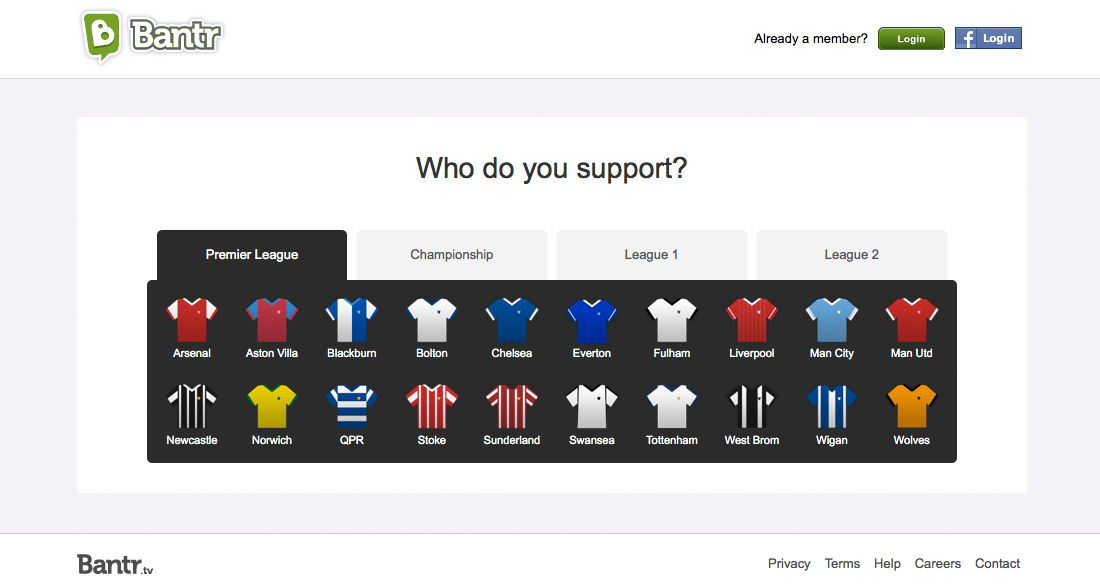Switch to the Championship tab
The width and height of the screenshot is (1100, 585).
point(452,255)
